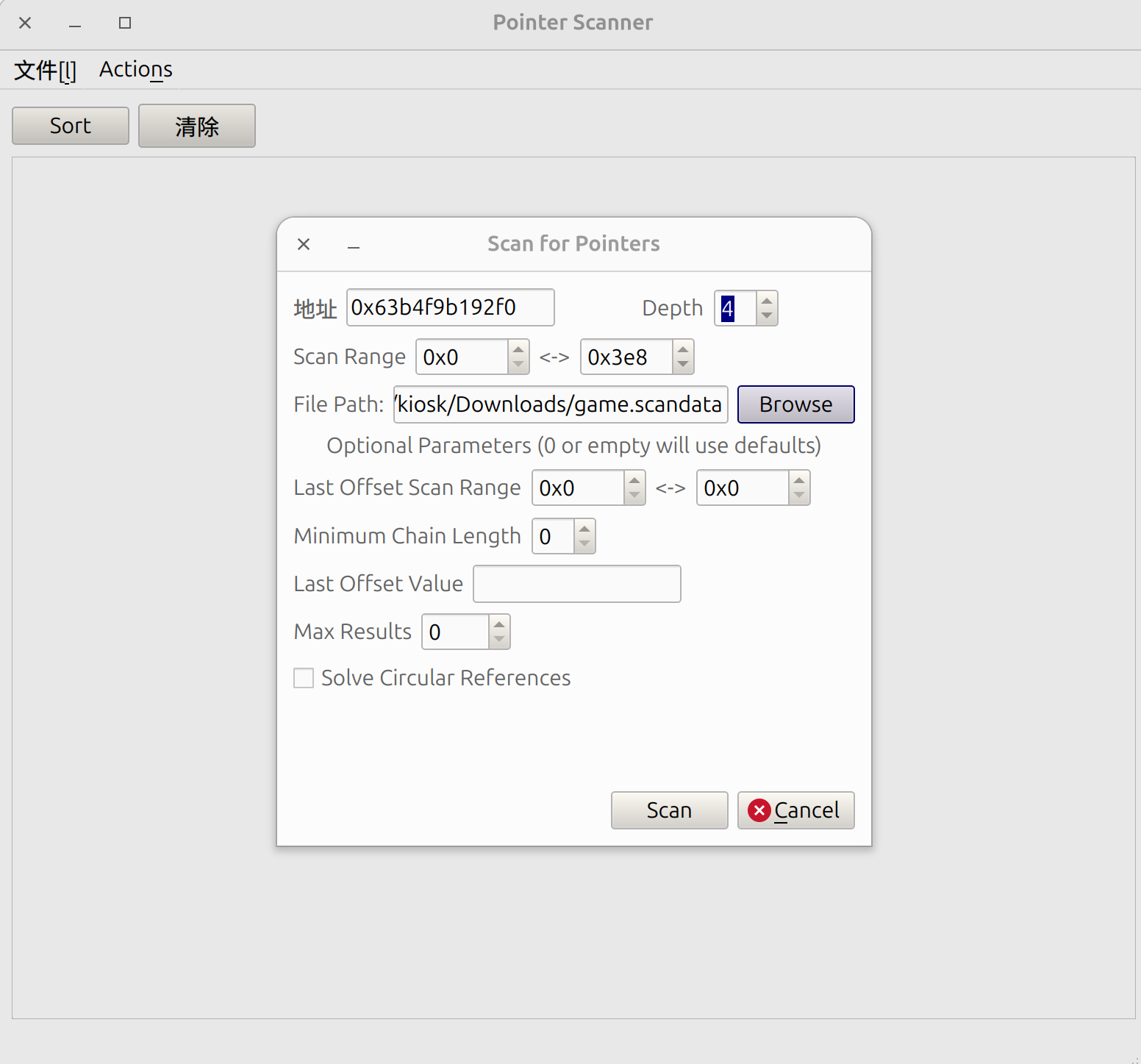Focus the 地址 address input field
The width and height of the screenshot is (1141, 1064).
pos(450,307)
